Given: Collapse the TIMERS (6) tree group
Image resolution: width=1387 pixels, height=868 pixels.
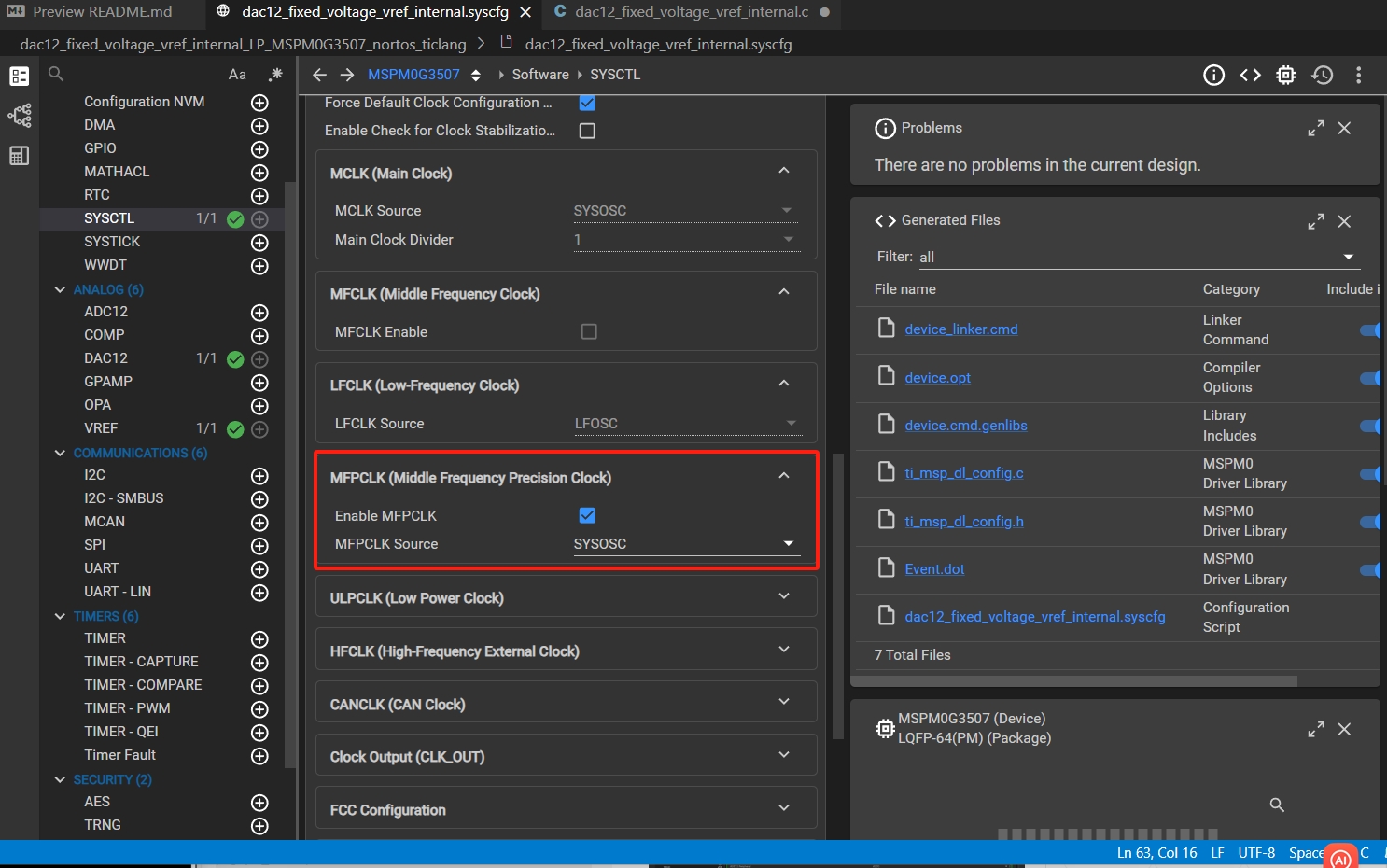Looking at the screenshot, I should (x=60, y=617).
